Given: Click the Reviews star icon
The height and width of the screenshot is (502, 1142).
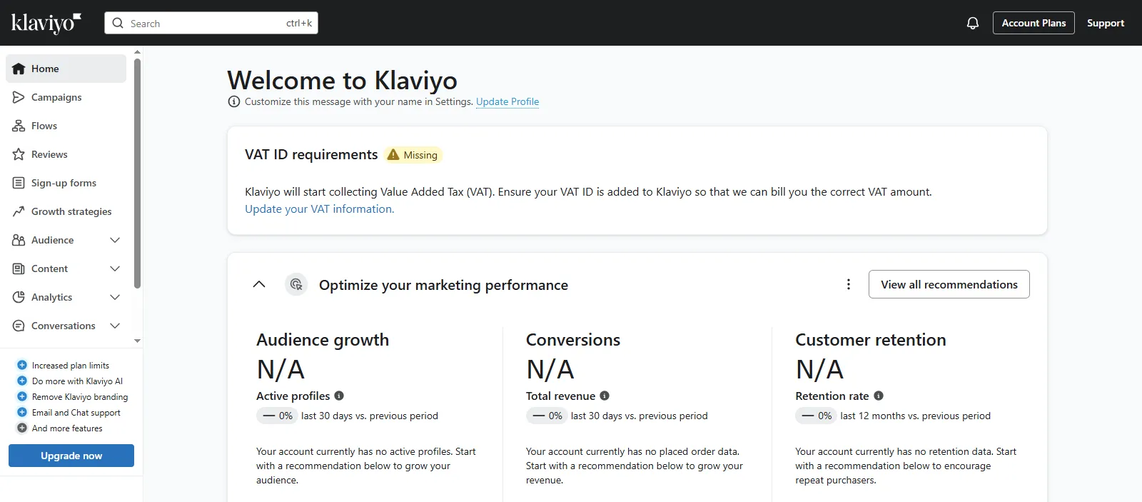Looking at the screenshot, I should (x=19, y=154).
